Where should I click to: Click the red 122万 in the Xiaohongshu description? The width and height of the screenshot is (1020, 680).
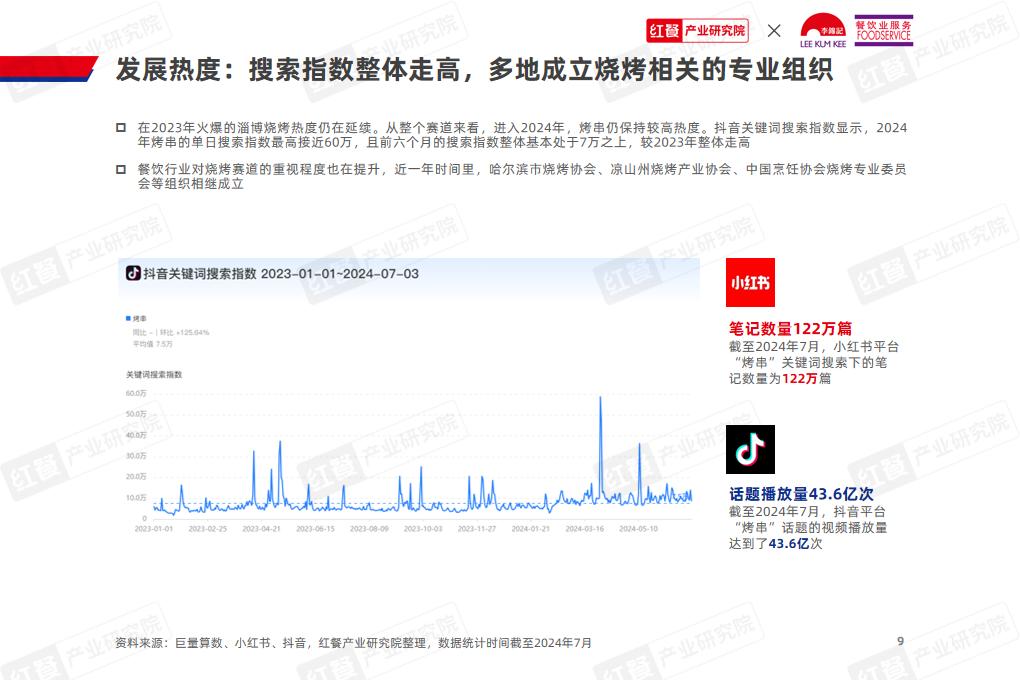coord(799,379)
